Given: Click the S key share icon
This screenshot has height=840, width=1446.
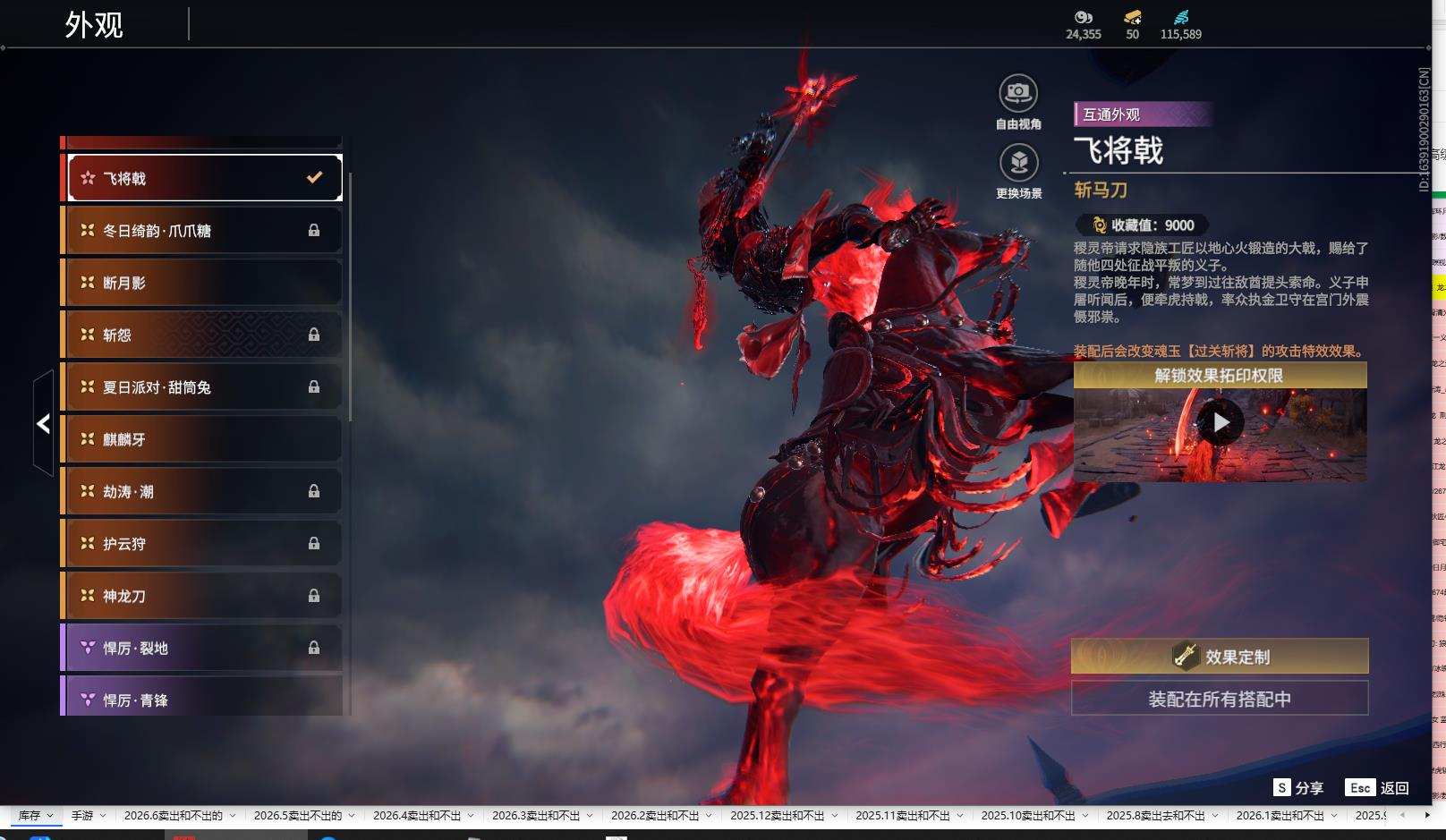Looking at the screenshot, I should pyautogui.click(x=1282, y=787).
